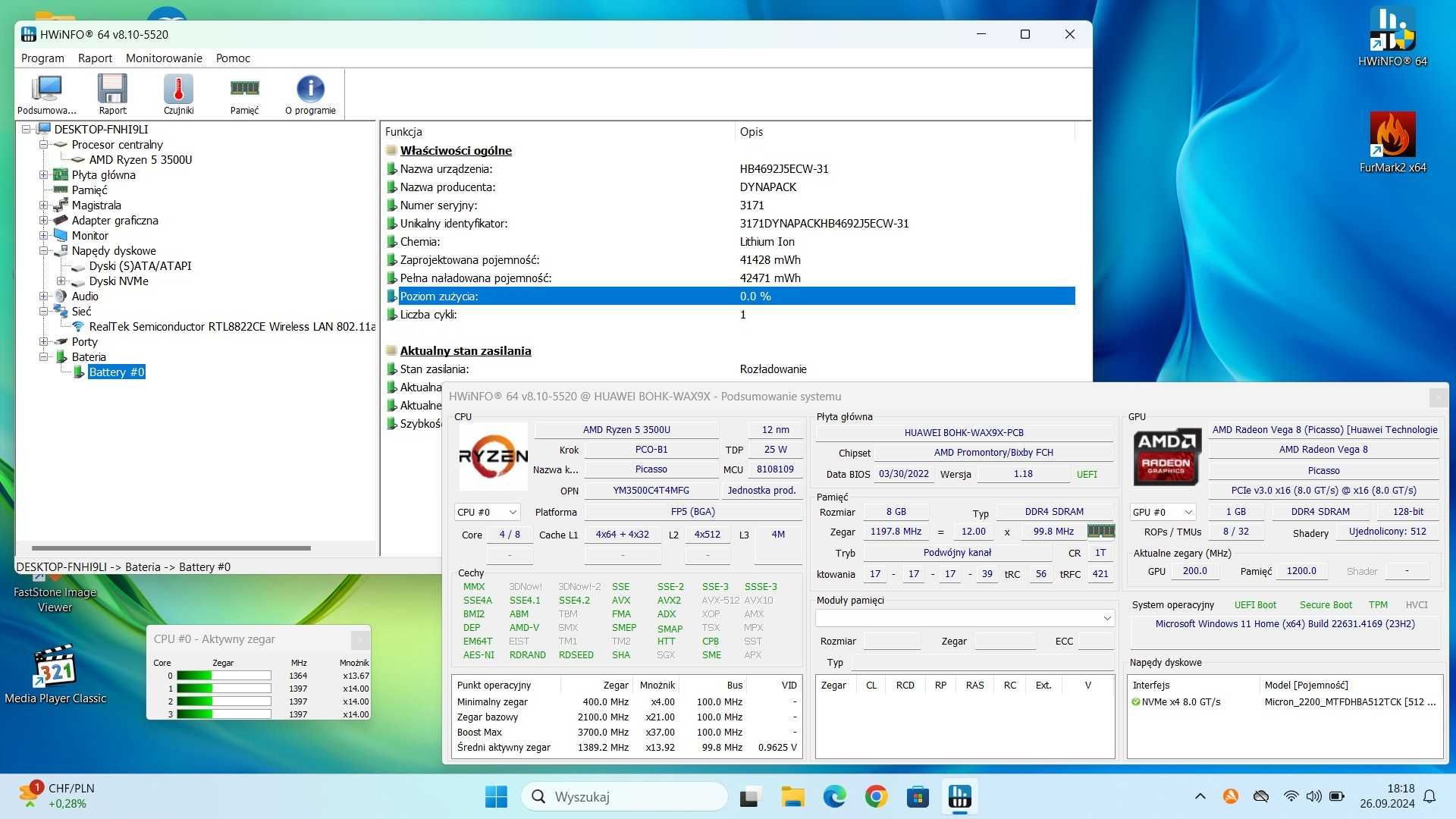Open the FastStone Image Viewer desktop shortcut

55,591
